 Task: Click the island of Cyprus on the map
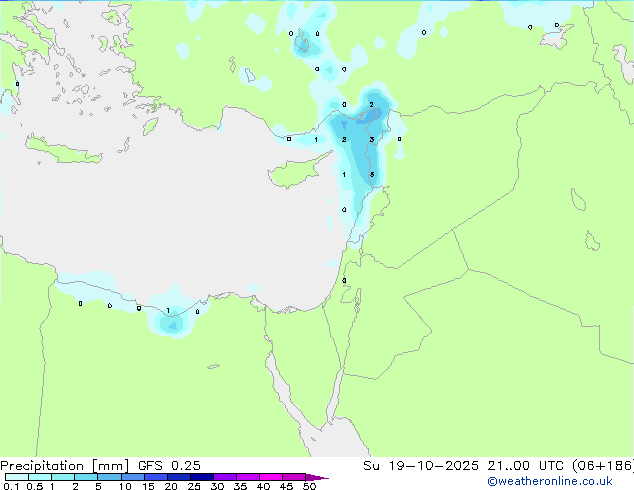[x=297, y=172]
